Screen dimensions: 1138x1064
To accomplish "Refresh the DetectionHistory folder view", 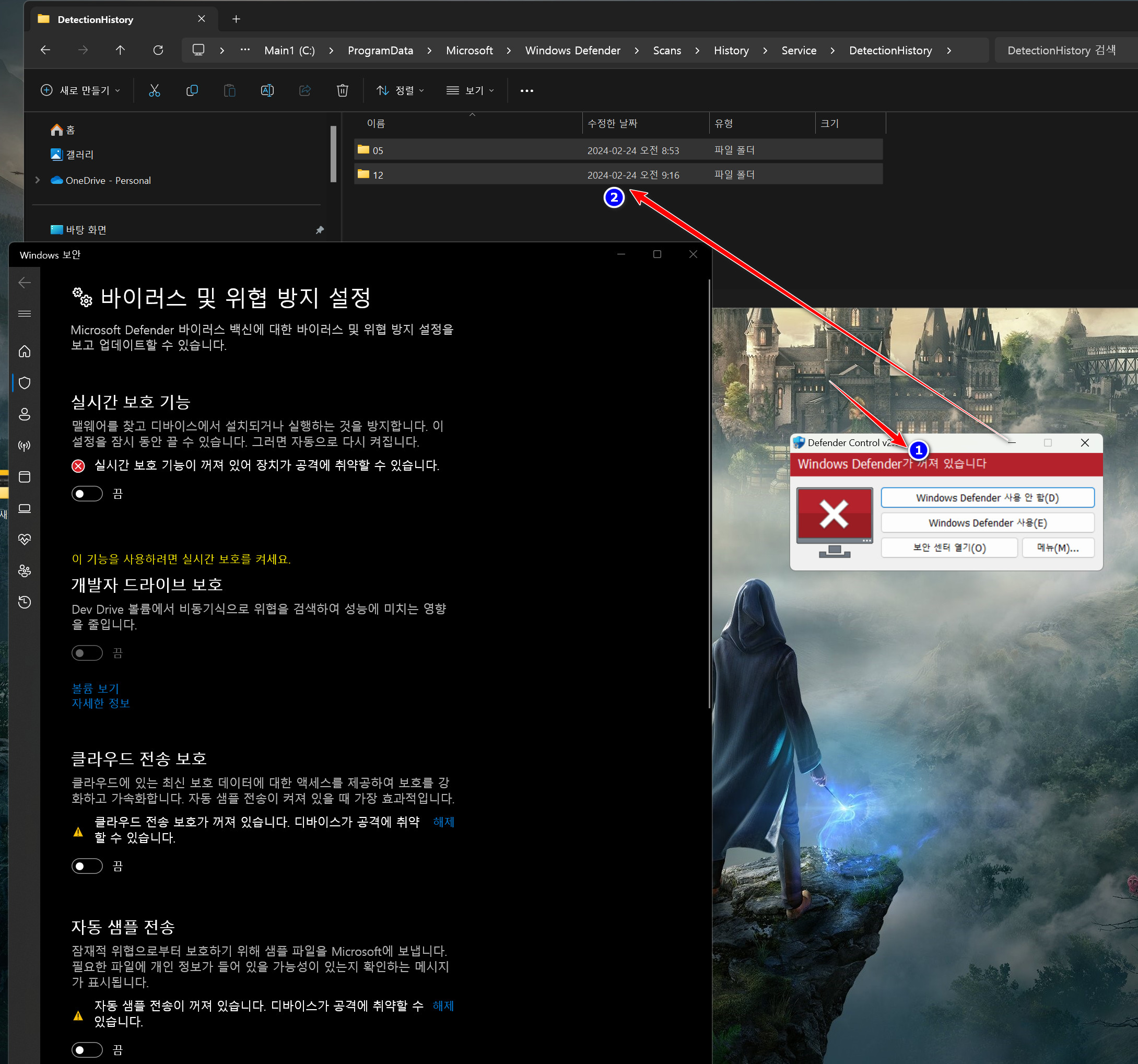I will pyautogui.click(x=158, y=50).
